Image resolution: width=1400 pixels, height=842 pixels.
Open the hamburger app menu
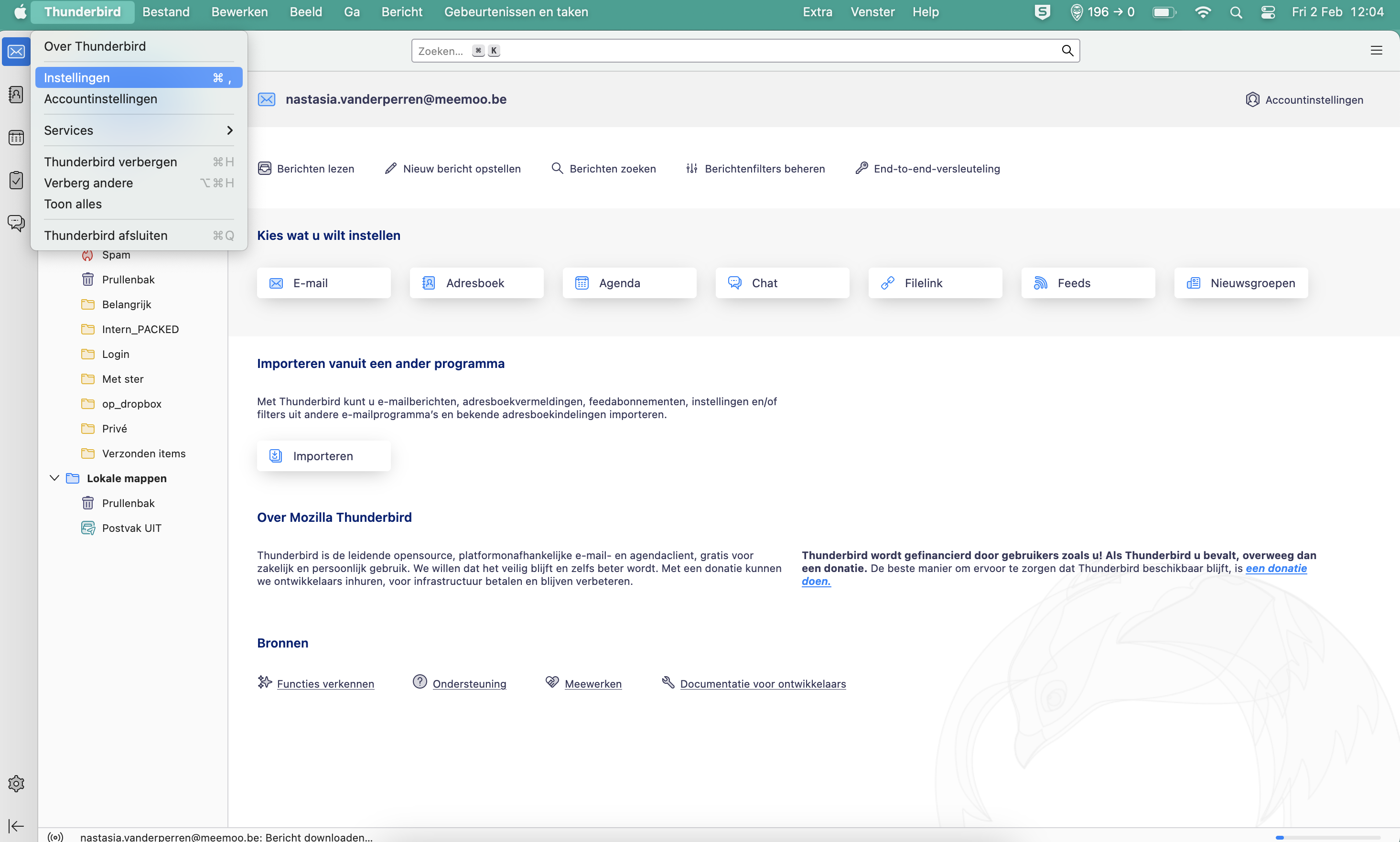pyautogui.click(x=1376, y=51)
